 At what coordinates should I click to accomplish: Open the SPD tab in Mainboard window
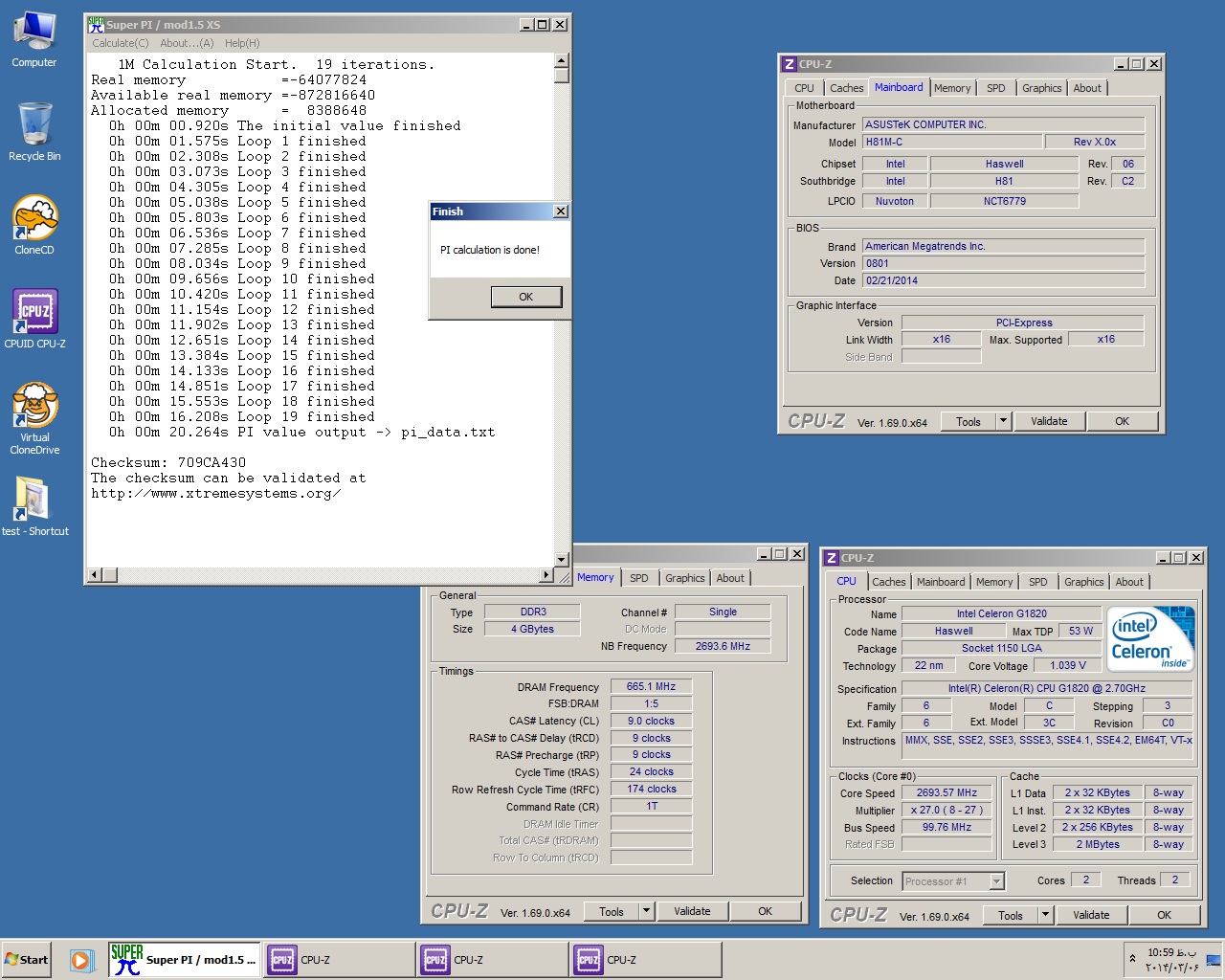click(995, 88)
